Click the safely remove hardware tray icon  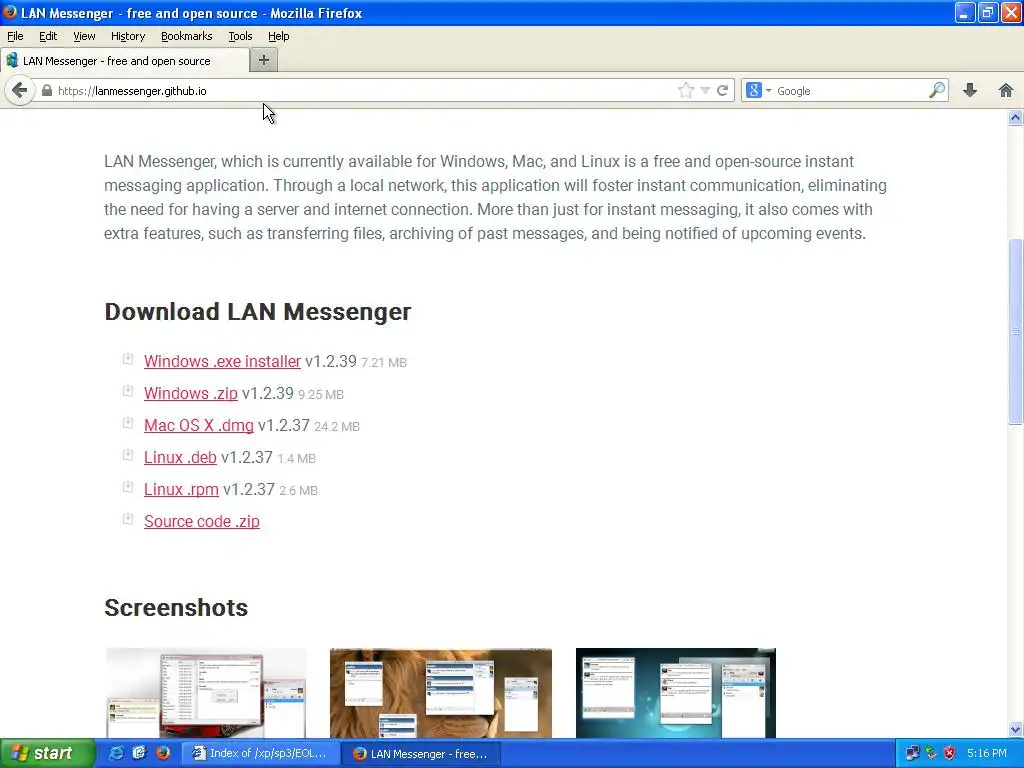(x=931, y=754)
